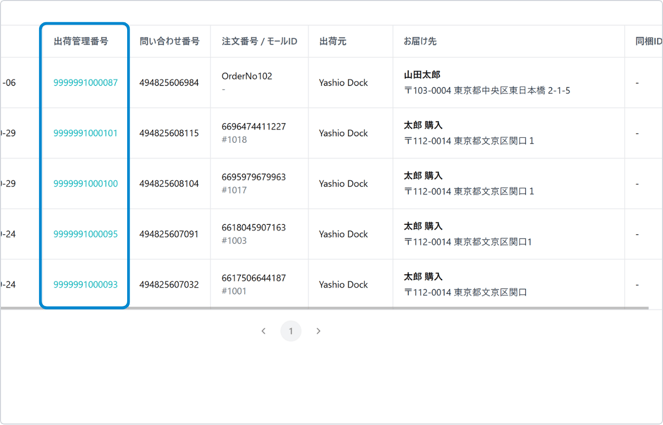Open shipment number 9999991000093
This screenshot has height=425, width=663.
point(85,285)
